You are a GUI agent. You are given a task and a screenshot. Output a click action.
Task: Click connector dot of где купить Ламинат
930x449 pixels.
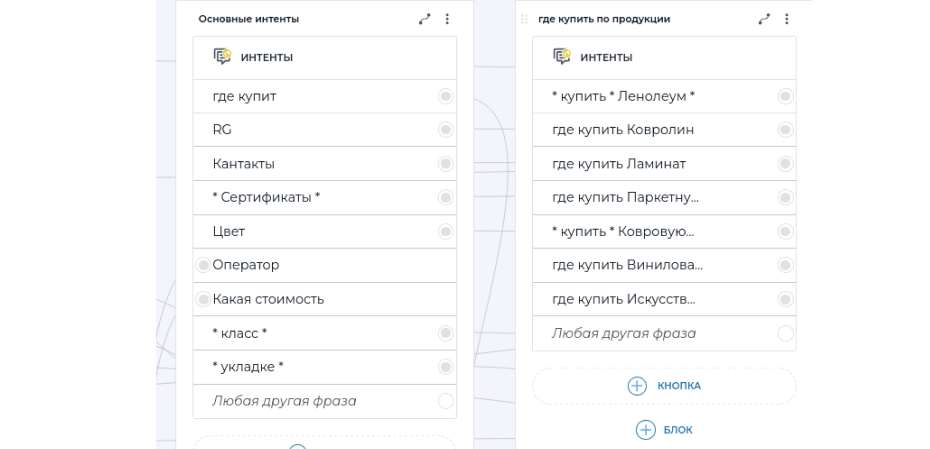[785, 164]
